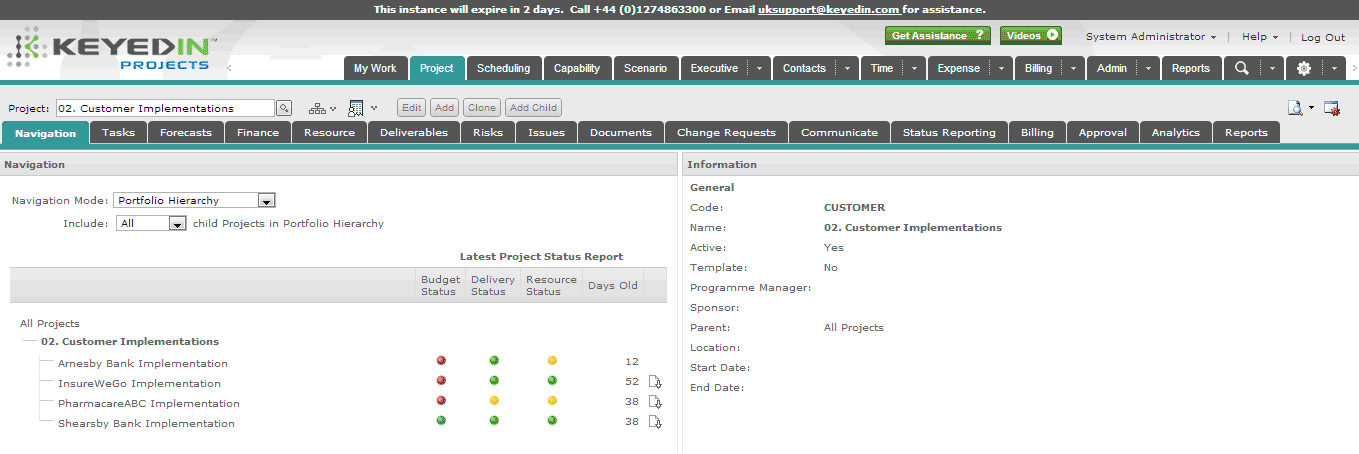The height and width of the screenshot is (454, 1359).
Task: Switch to the Finance project tab
Action: (258, 132)
